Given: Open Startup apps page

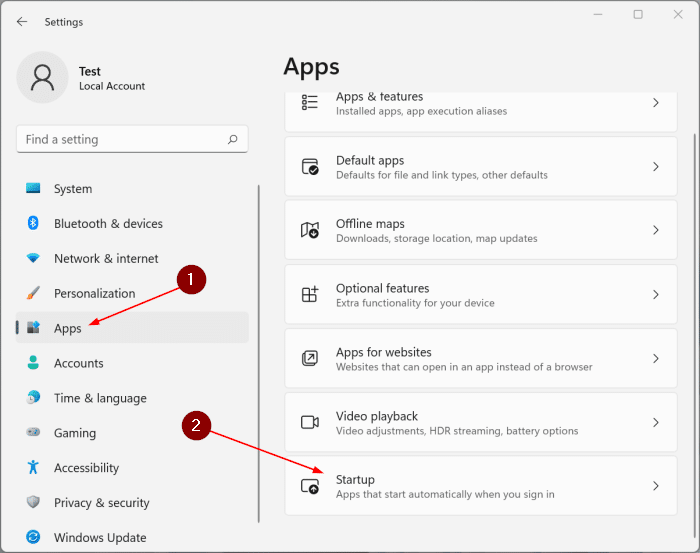Looking at the screenshot, I should [x=481, y=486].
